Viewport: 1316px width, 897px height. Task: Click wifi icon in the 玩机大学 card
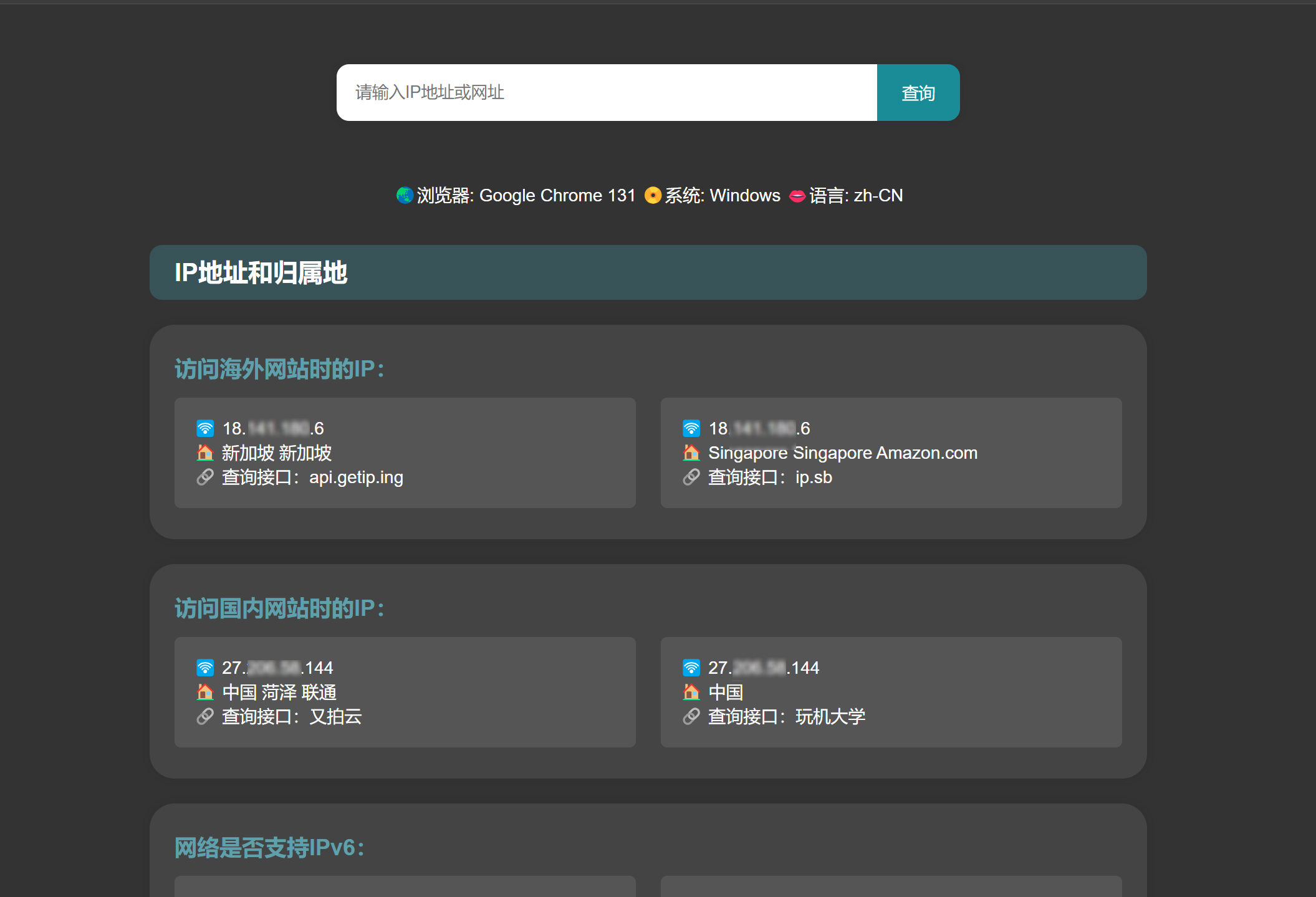coord(691,668)
